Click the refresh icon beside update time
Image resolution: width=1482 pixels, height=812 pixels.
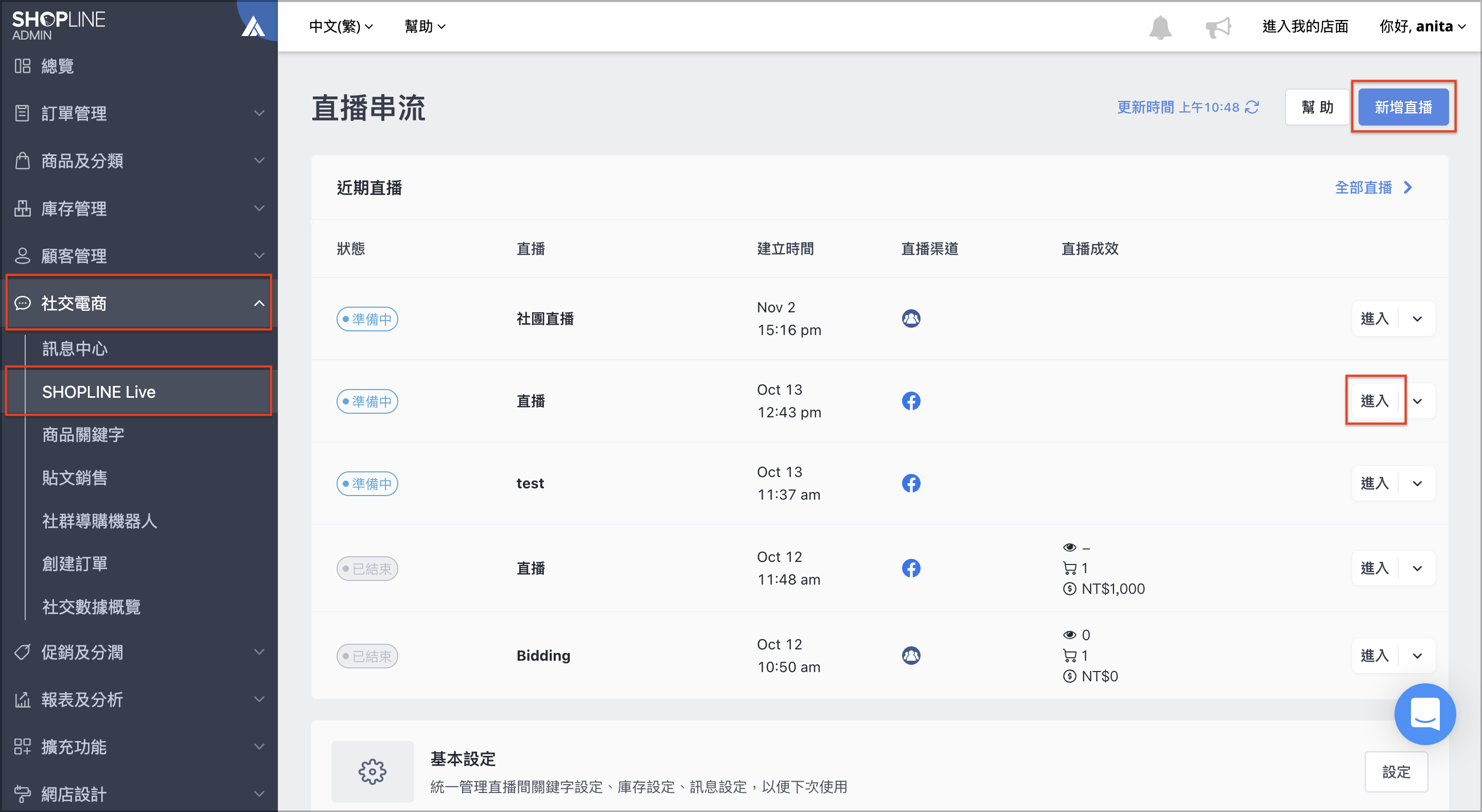(x=1252, y=107)
